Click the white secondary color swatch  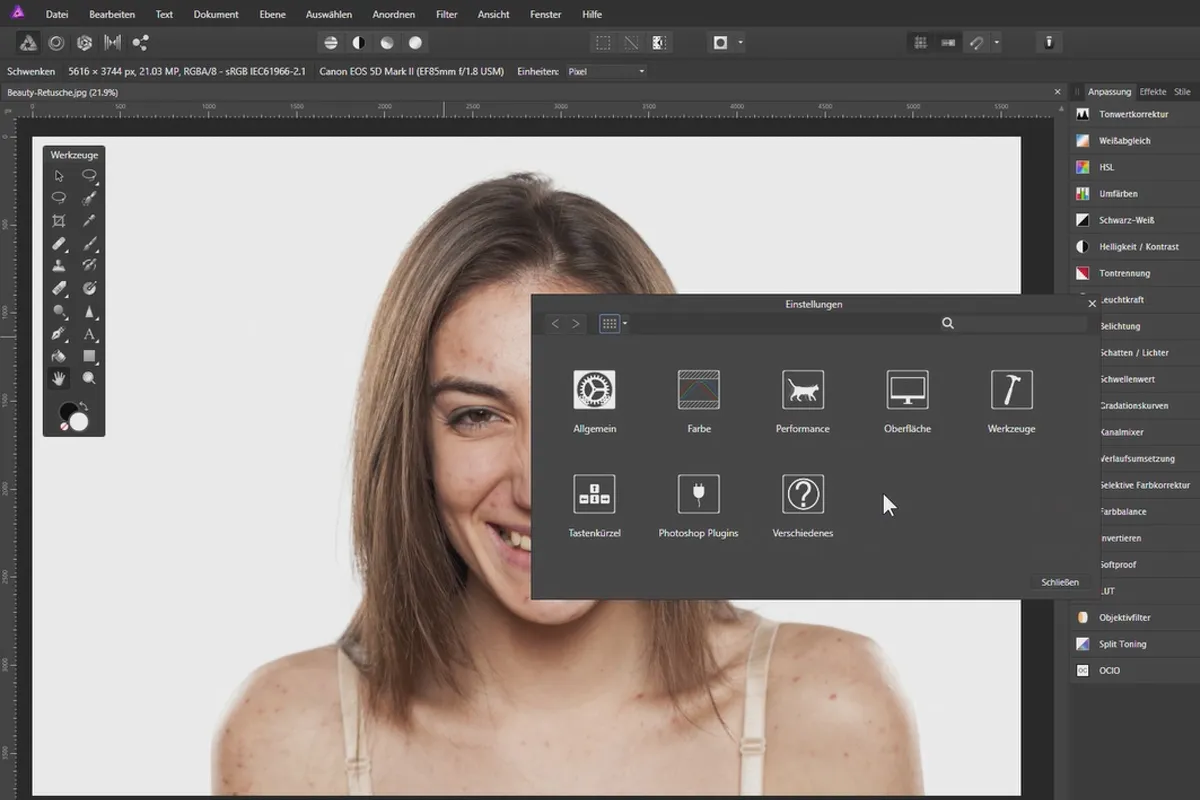[x=79, y=422]
